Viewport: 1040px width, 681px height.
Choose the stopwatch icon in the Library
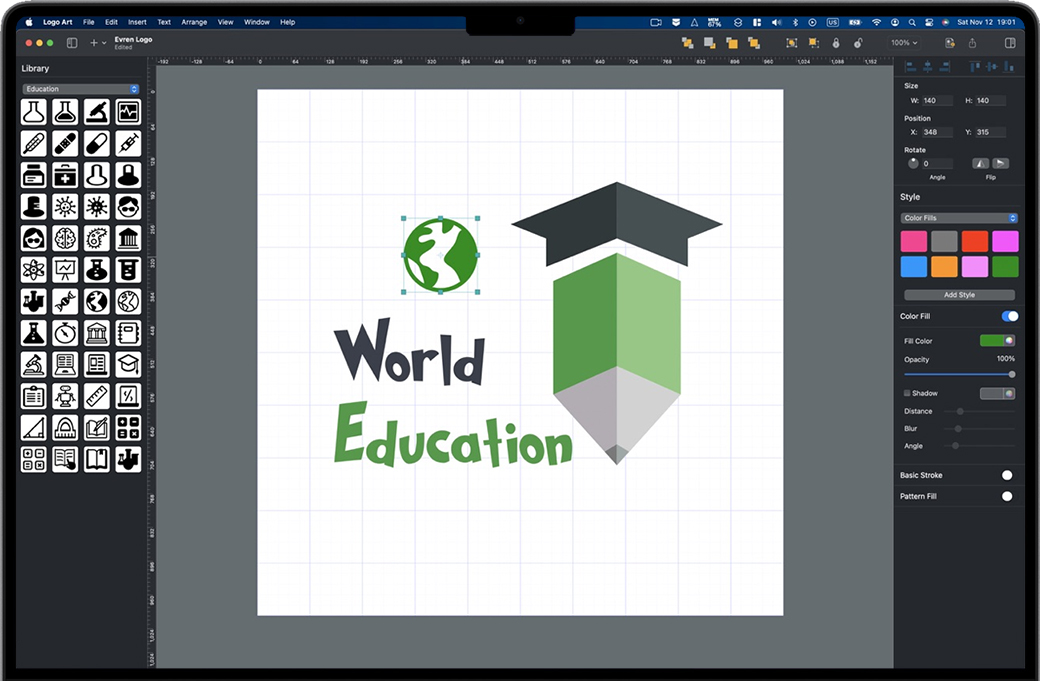(x=66, y=332)
